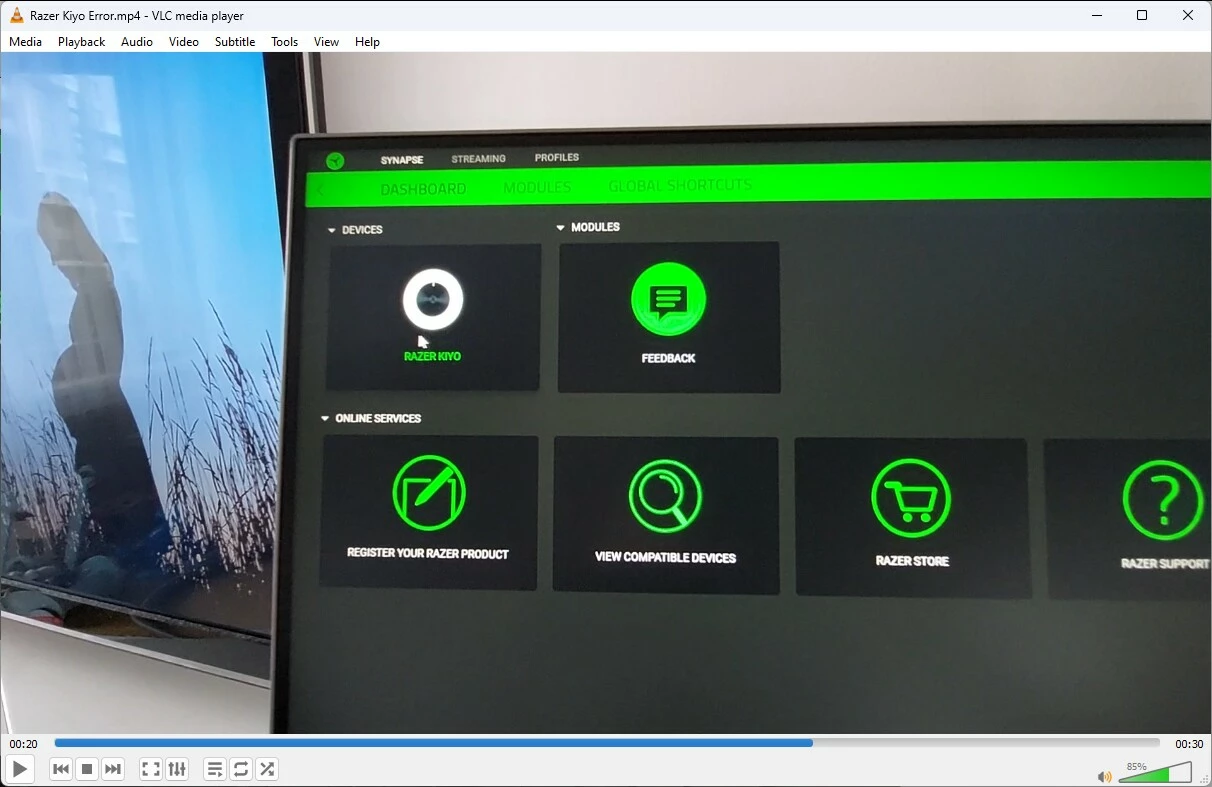Click the shopping cart store icon
Screen dimensions: 1212x787
911,498
